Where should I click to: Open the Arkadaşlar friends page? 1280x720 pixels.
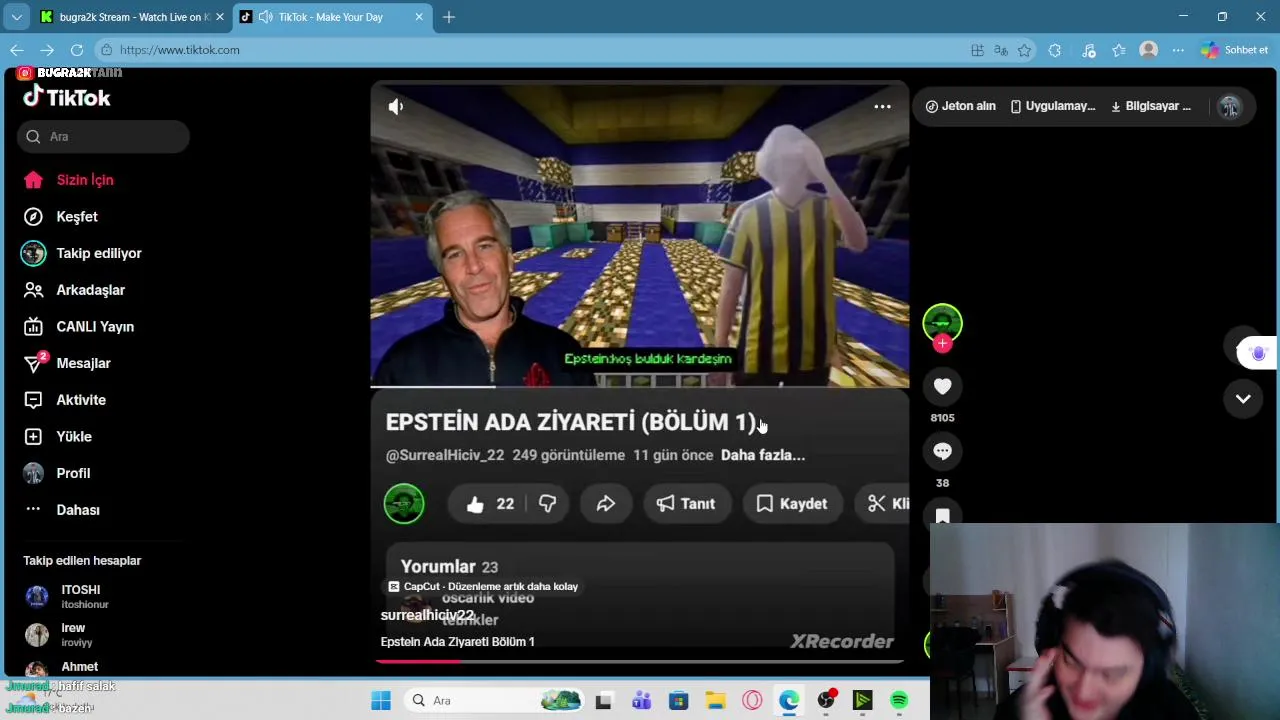click(74, 290)
